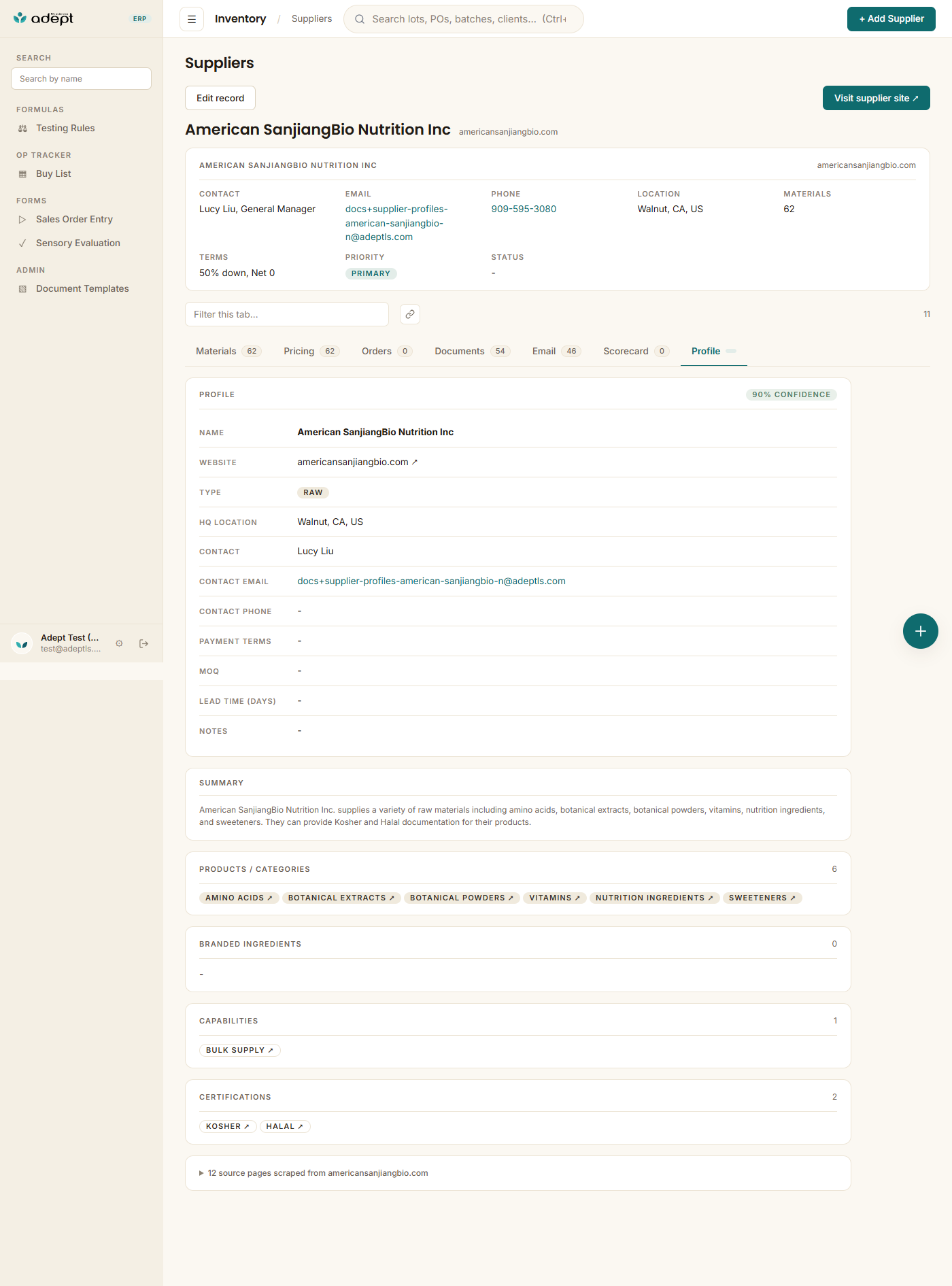Screen dimensions: 952x1286
Task: Click the Sensory Evaluation checkmark icon
Action: click(x=22, y=243)
